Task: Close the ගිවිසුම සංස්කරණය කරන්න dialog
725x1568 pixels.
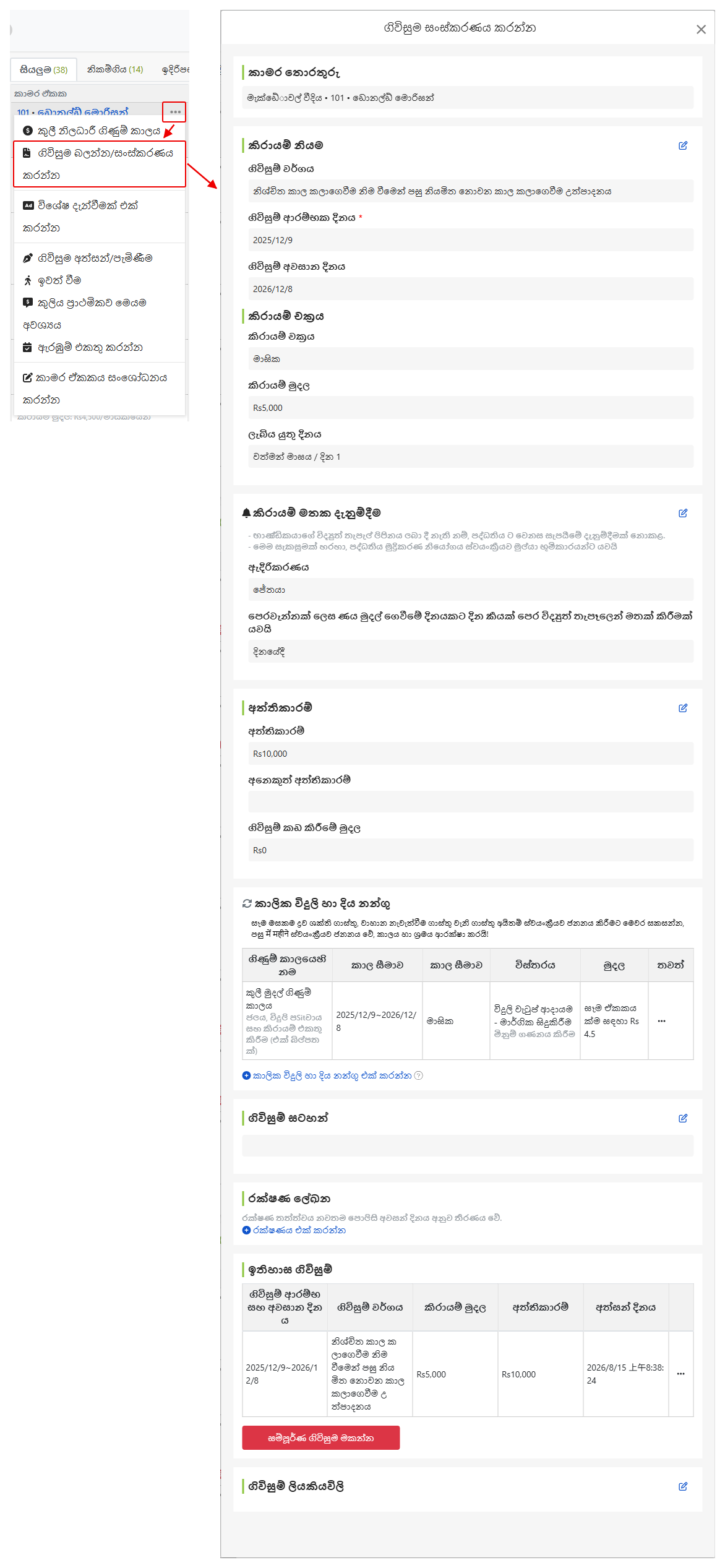Action: [701, 29]
